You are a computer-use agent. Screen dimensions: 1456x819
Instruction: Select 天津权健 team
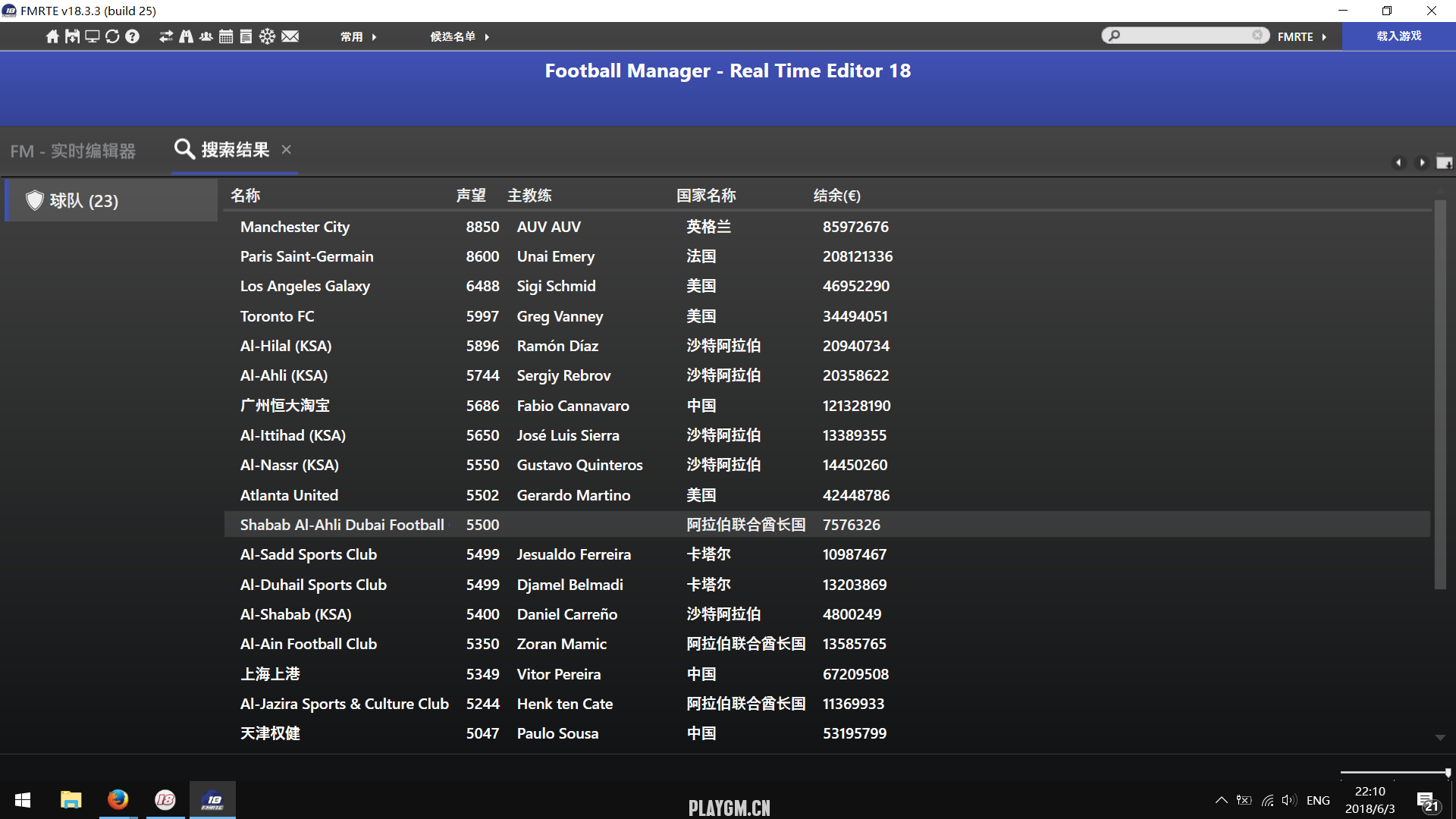point(270,733)
